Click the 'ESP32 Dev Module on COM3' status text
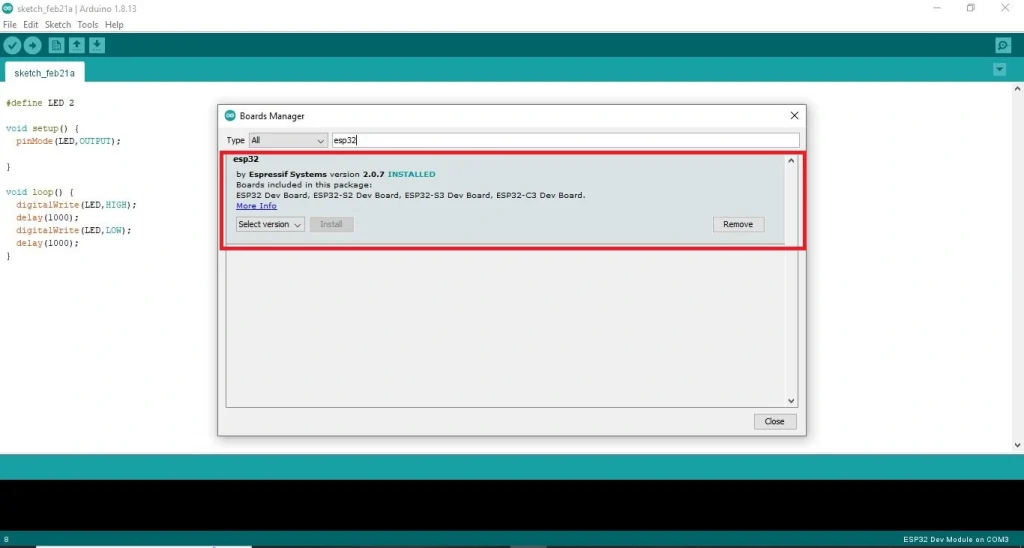1024x548 pixels. (955, 540)
